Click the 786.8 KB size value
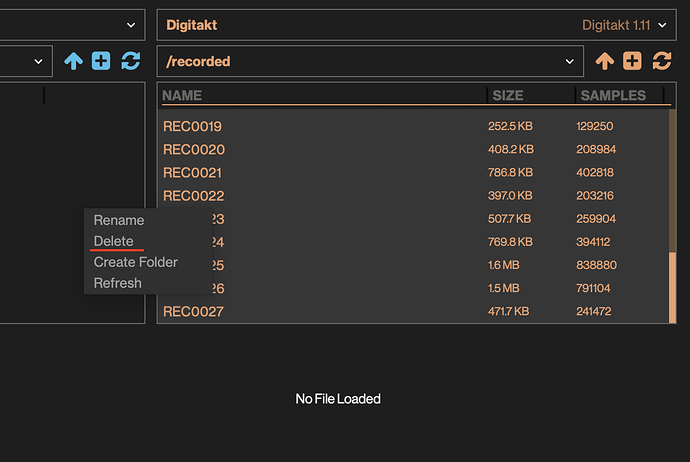Screen dimensions: 690x462 [x=510, y=172]
